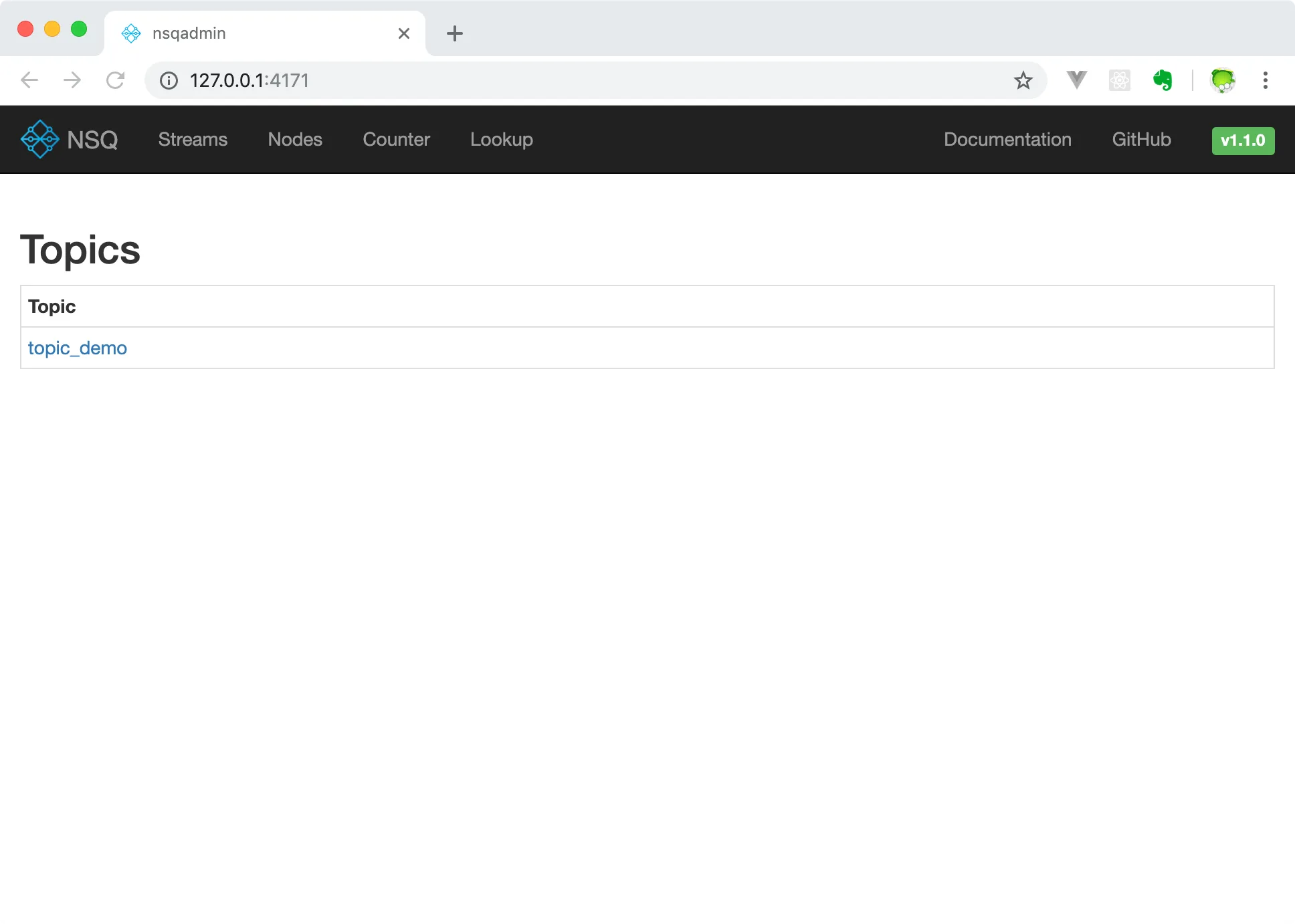
Task: Reload the nsqadmin page
Action: point(115,80)
